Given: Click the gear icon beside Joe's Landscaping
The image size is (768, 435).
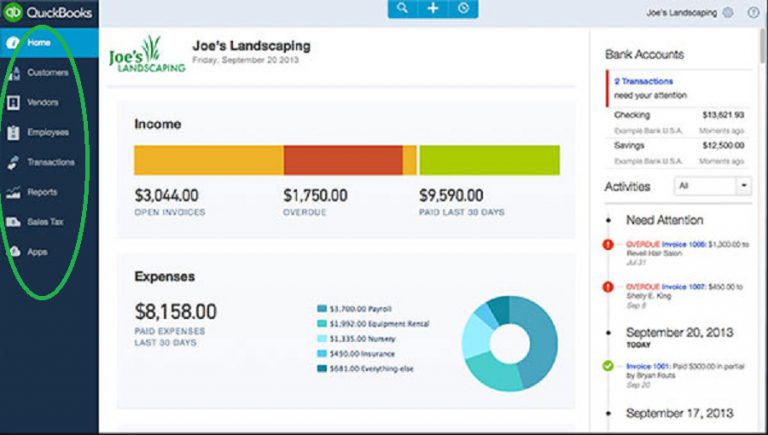Looking at the screenshot, I should [728, 13].
